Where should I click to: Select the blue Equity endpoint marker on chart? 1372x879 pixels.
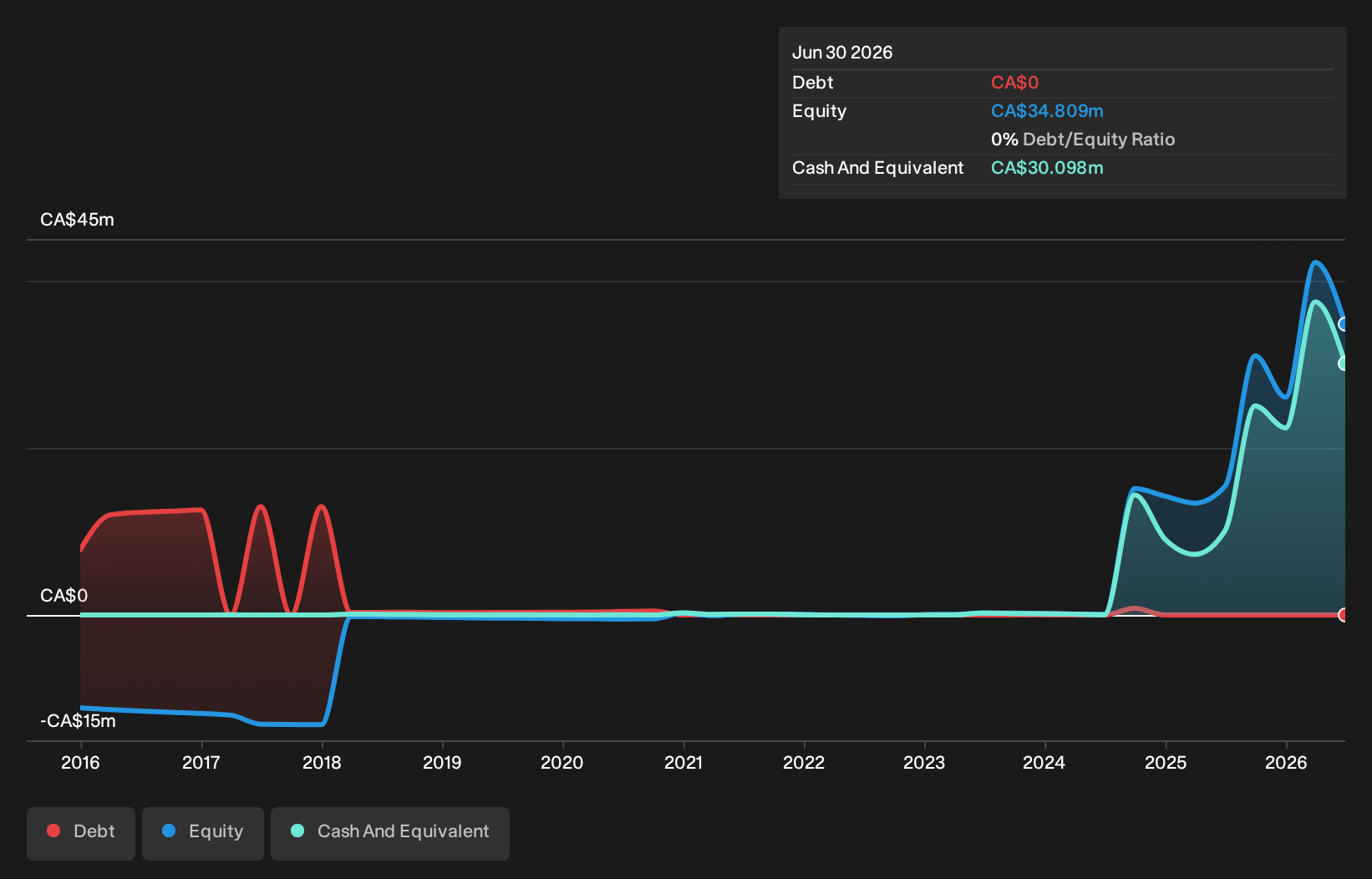pyautogui.click(x=1344, y=324)
